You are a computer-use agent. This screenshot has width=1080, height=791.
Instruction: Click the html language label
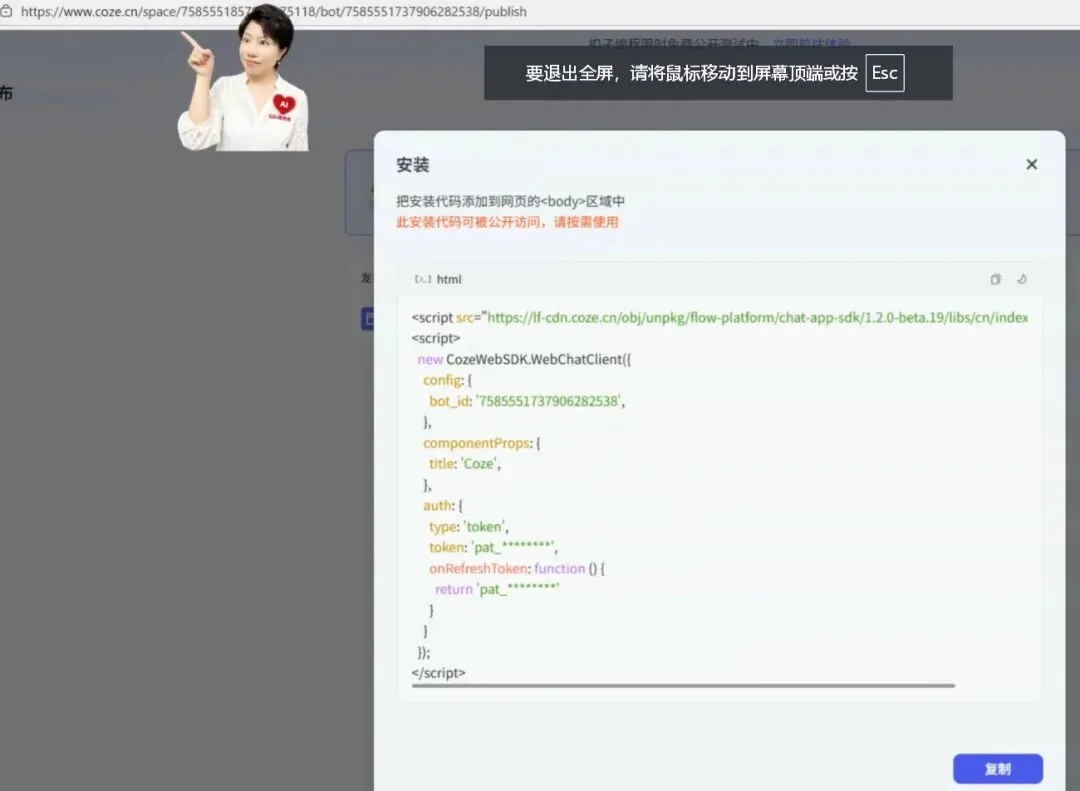coord(449,279)
